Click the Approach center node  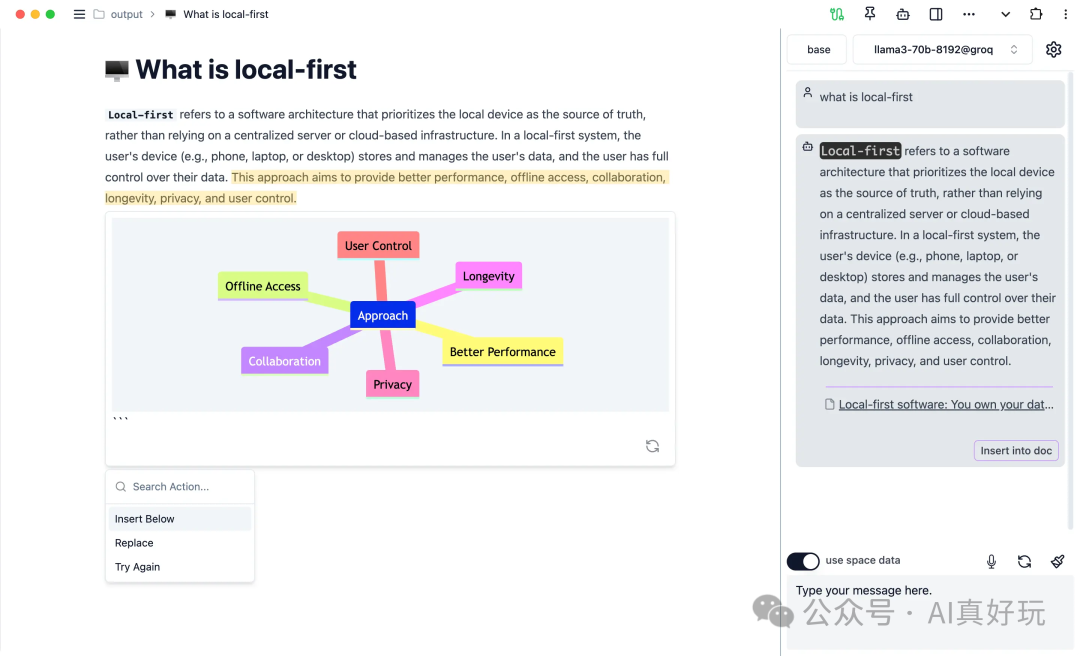click(x=382, y=316)
